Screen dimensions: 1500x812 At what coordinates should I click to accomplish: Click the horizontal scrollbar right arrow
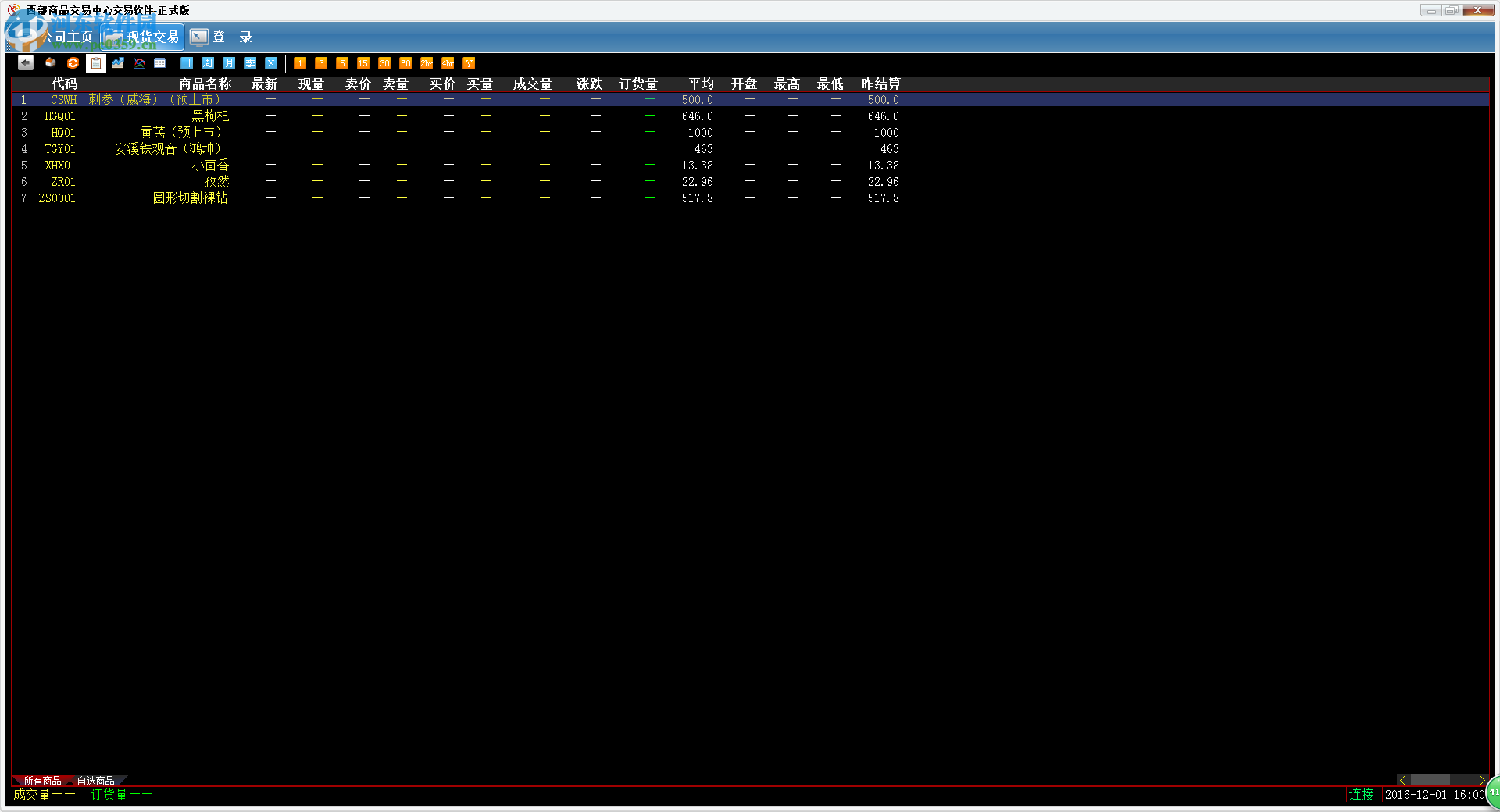pyautogui.click(x=1482, y=780)
